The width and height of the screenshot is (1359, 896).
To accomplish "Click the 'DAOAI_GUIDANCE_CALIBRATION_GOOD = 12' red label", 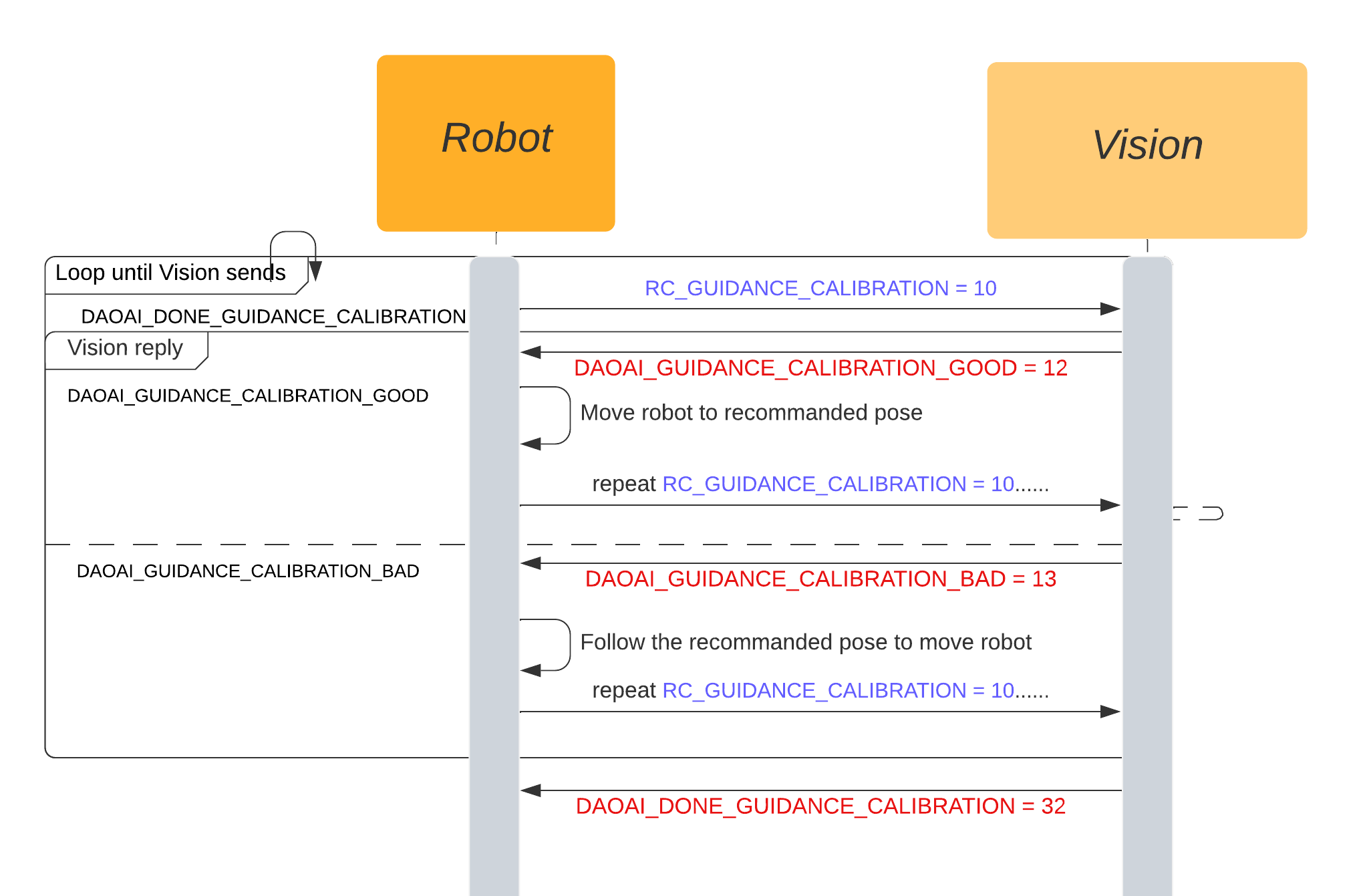I will coord(820,367).
